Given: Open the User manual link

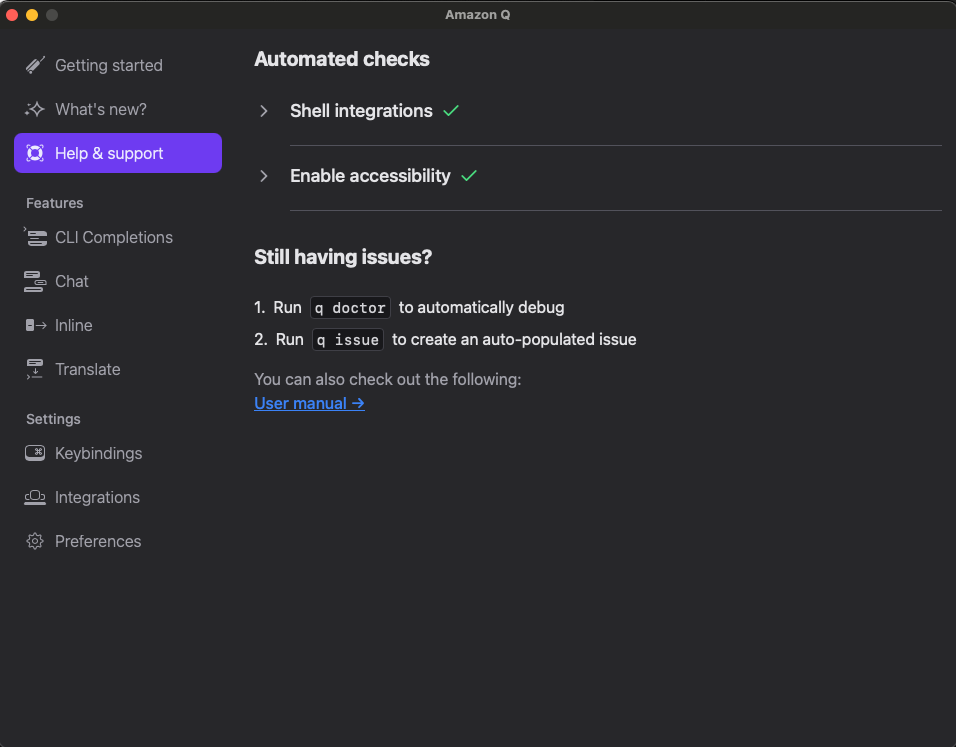Looking at the screenshot, I should (x=309, y=404).
